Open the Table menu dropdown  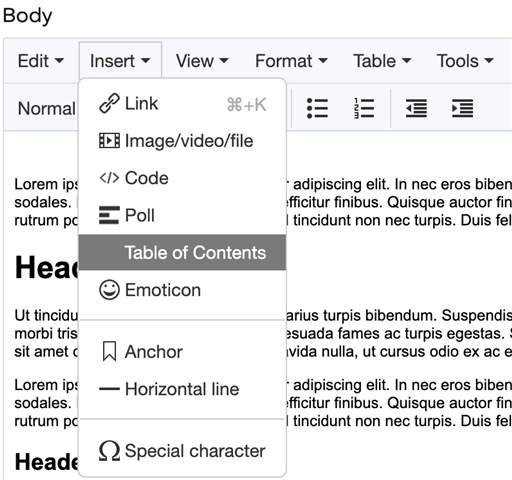[x=382, y=61]
